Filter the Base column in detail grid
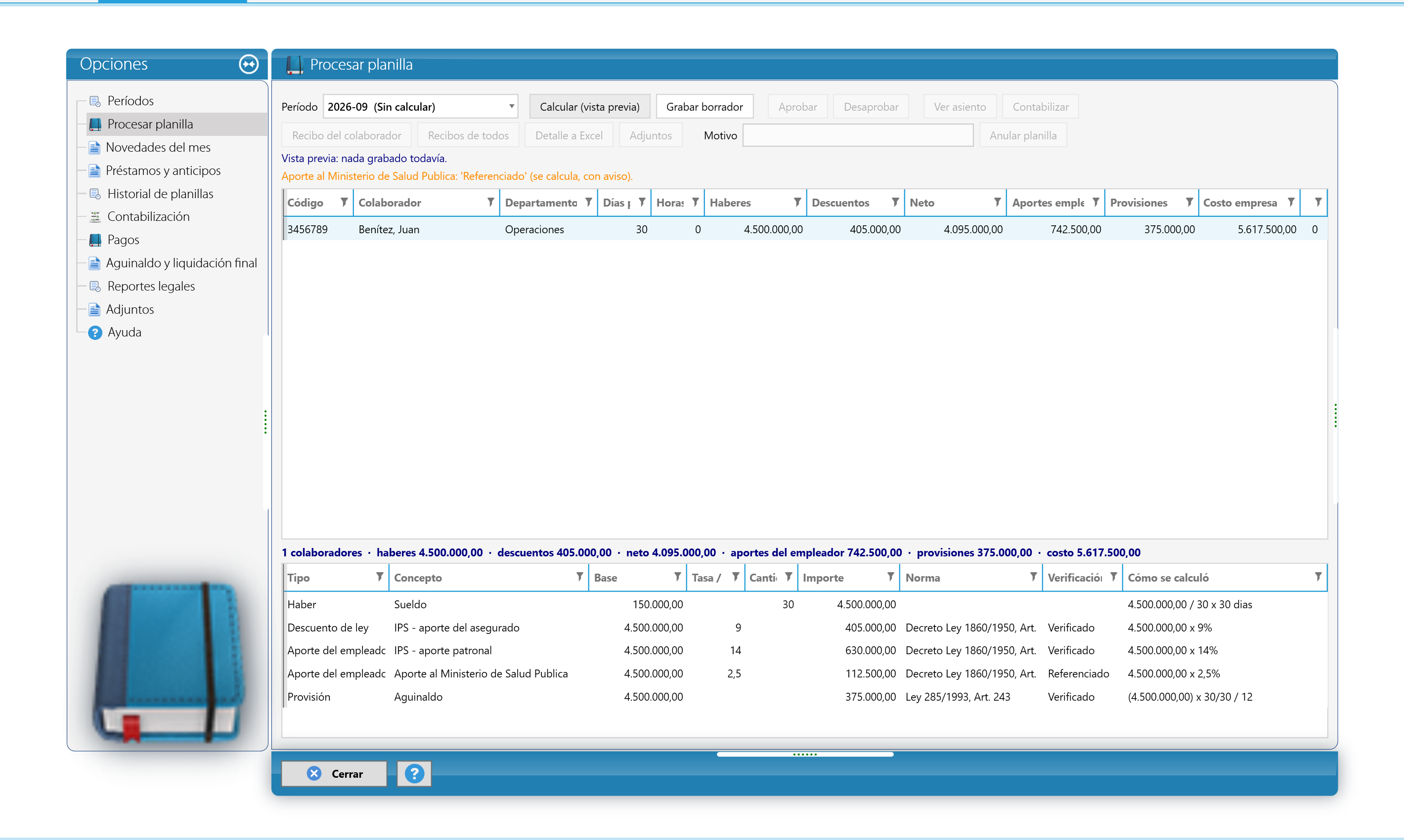 pos(677,577)
